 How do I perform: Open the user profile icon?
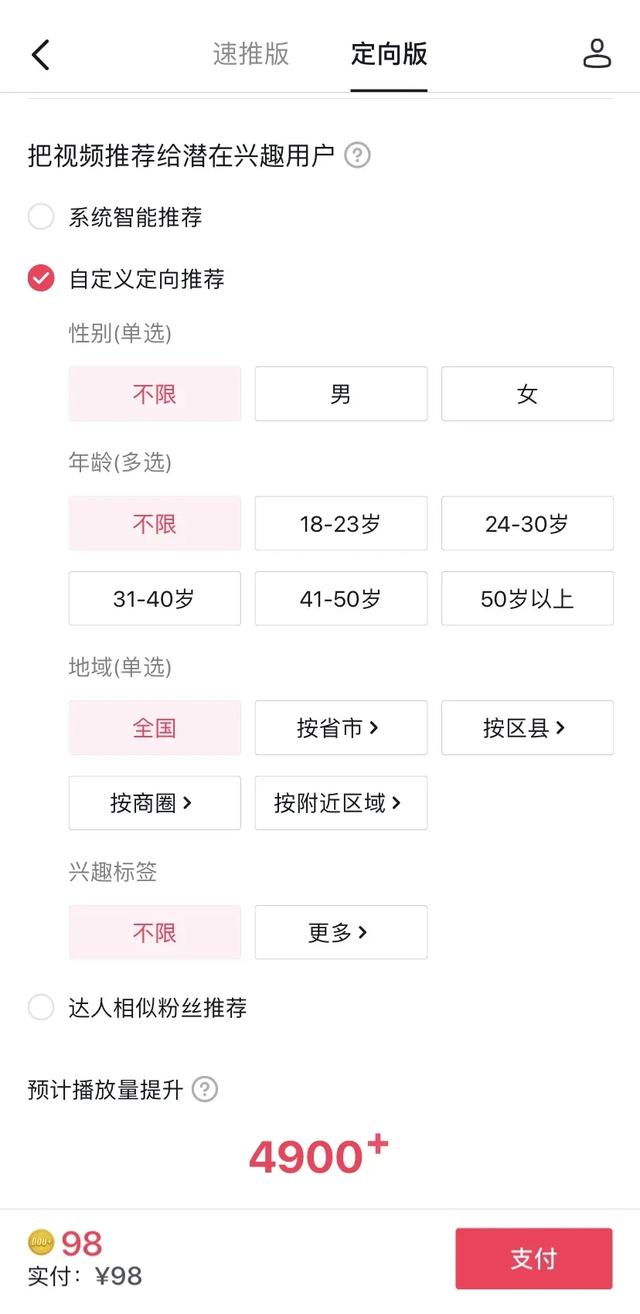click(x=597, y=54)
